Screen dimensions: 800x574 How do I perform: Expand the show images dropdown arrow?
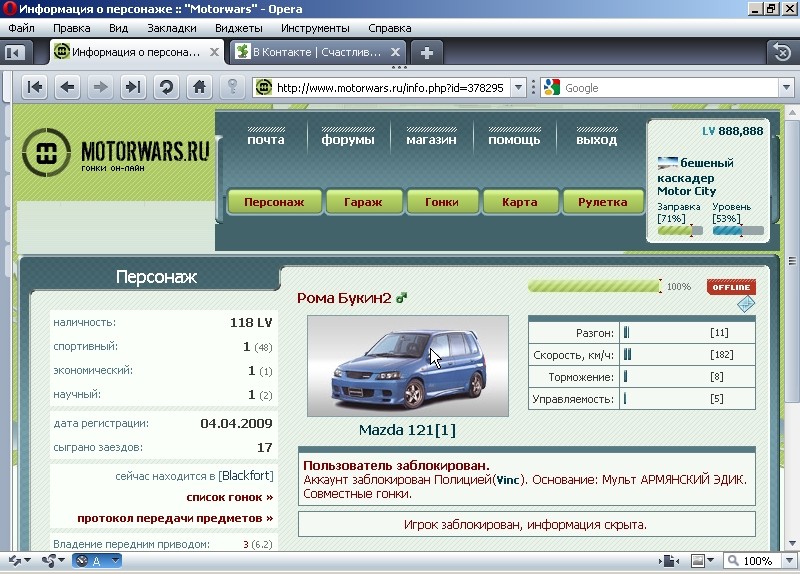pos(710,561)
